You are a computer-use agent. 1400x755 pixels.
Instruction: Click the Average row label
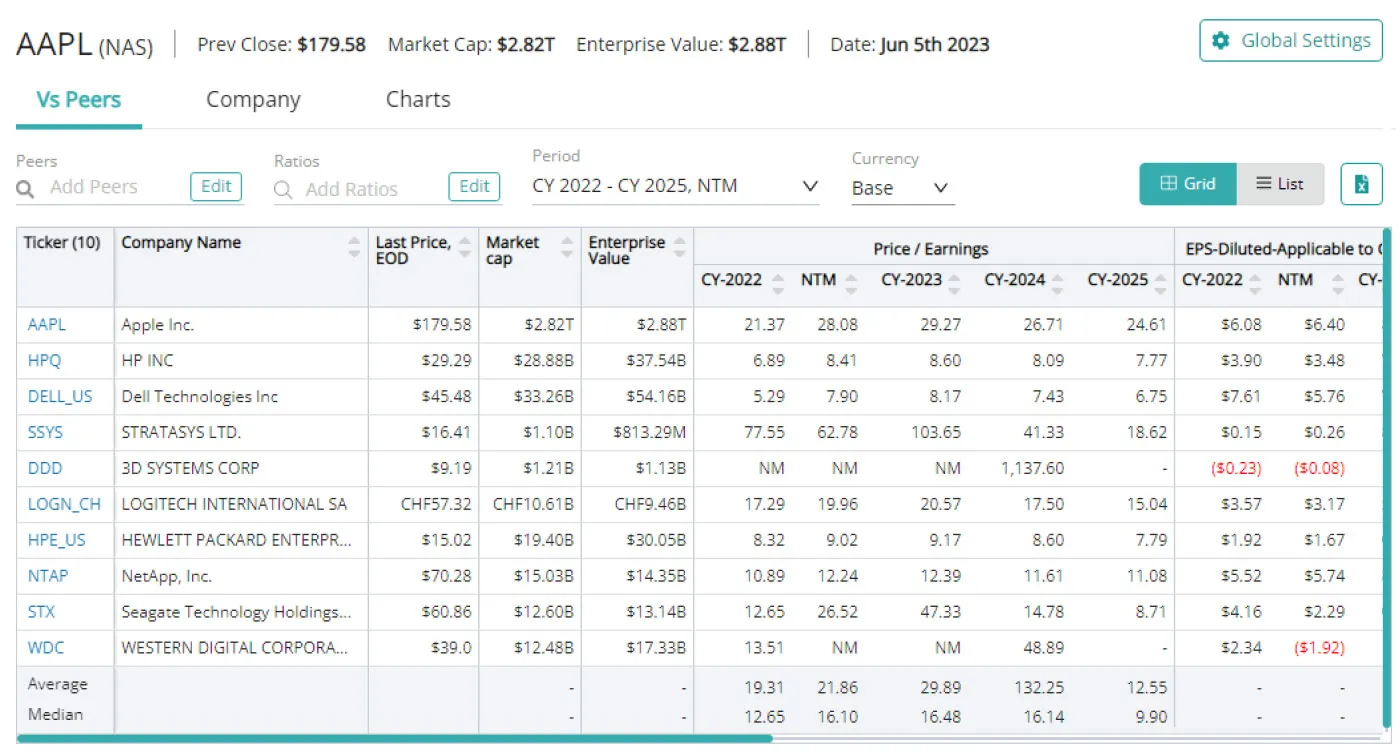pos(58,685)
